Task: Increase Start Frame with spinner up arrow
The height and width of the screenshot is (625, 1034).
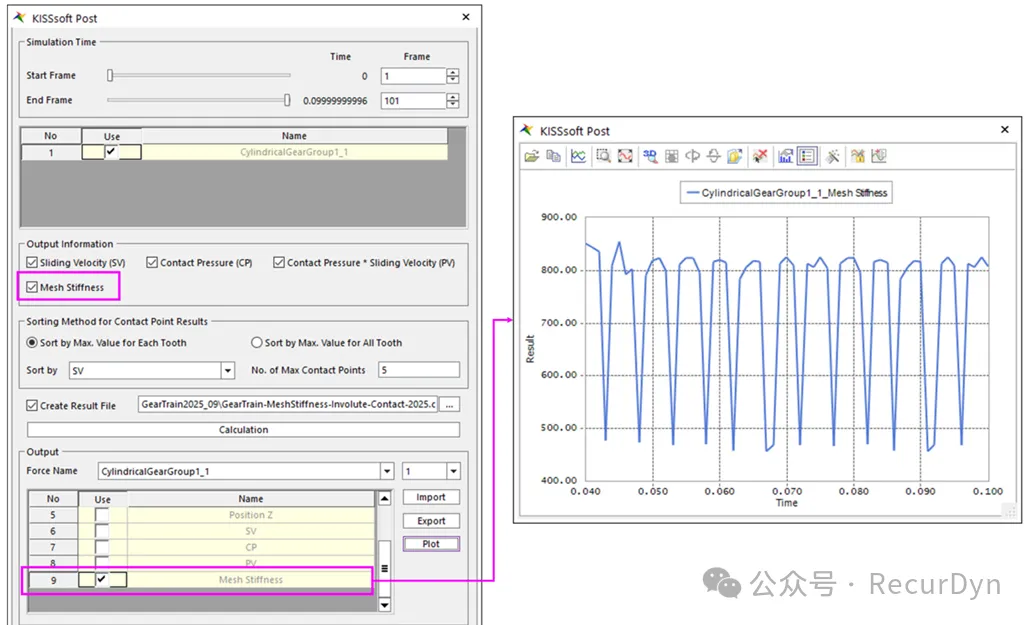Action: coord(452,72)
